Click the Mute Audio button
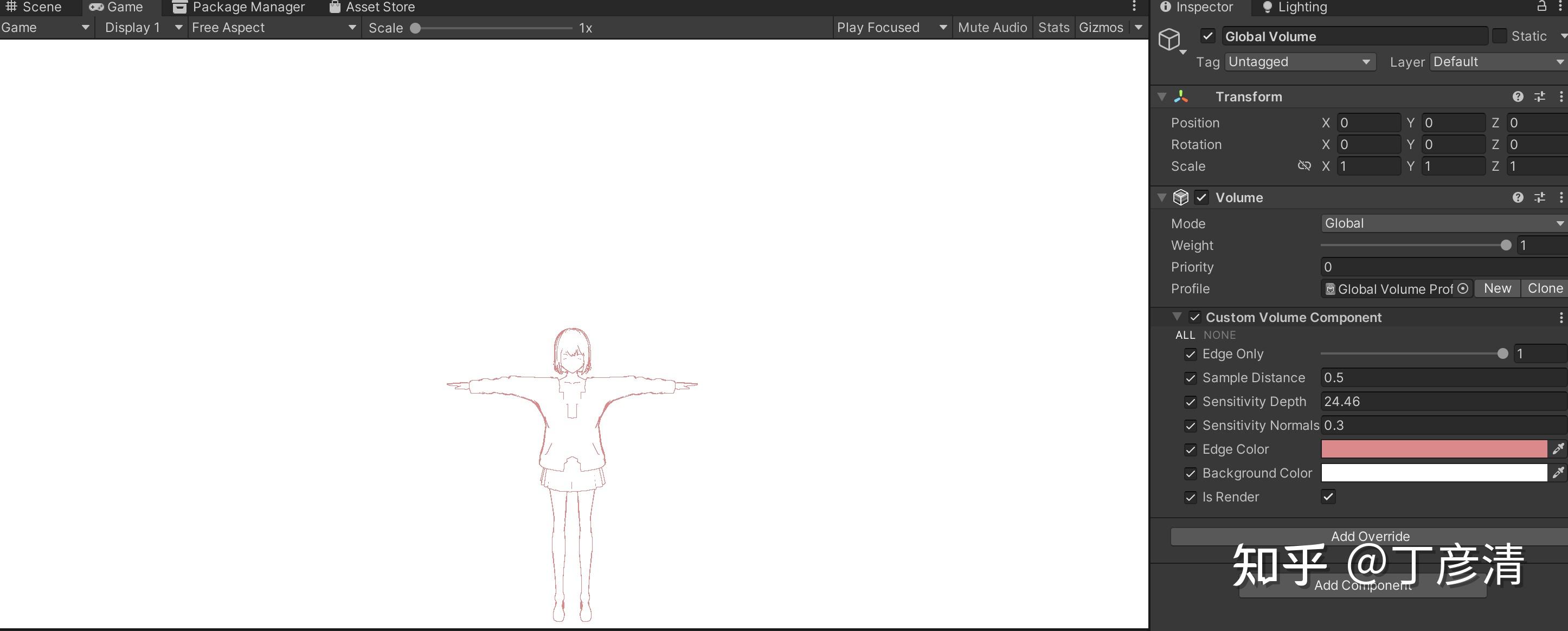Screen dimensions: 1568x631 pyautogui.click(x=992, y=28)
